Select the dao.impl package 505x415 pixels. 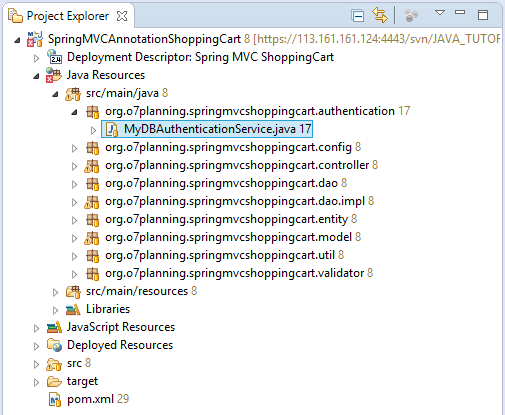click(x=235, y=201)
